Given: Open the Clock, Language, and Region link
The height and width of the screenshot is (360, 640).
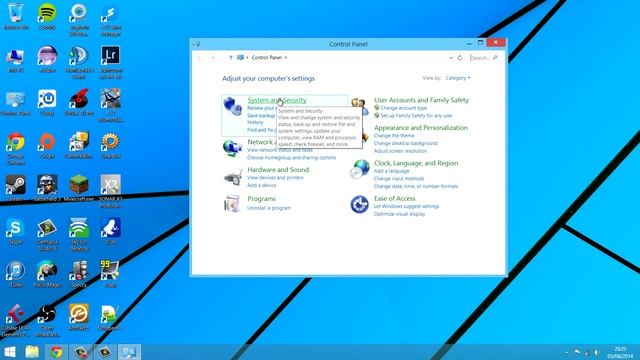Looking at the screenshot, I should 416,163.
